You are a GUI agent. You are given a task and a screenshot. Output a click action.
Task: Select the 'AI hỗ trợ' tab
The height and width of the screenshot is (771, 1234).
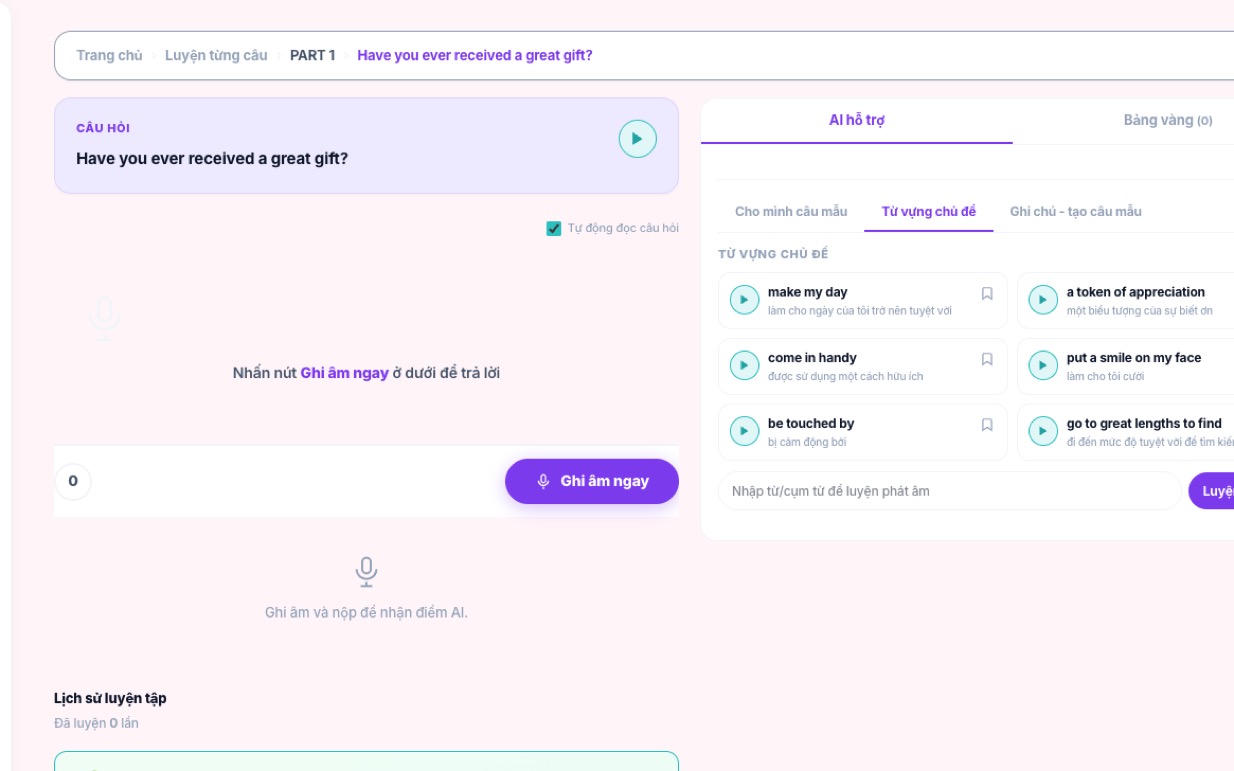[x=857, y=120]
